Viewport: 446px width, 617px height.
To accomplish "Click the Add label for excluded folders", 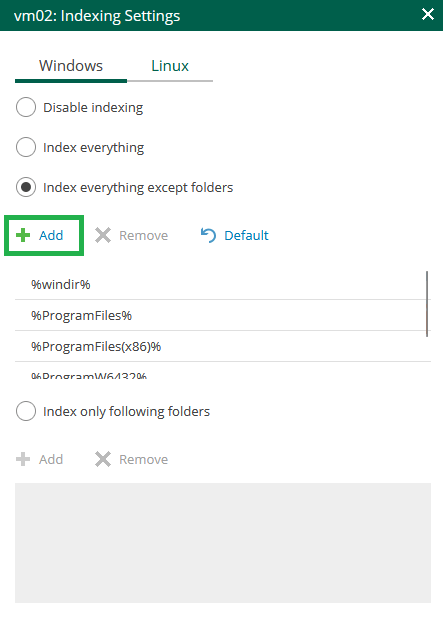I will (51, 235).
